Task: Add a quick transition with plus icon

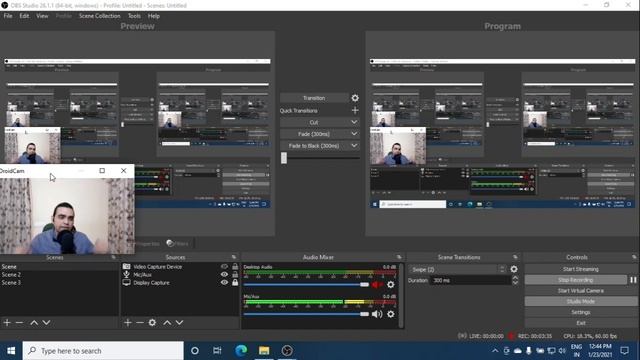Action: [355, 110]
